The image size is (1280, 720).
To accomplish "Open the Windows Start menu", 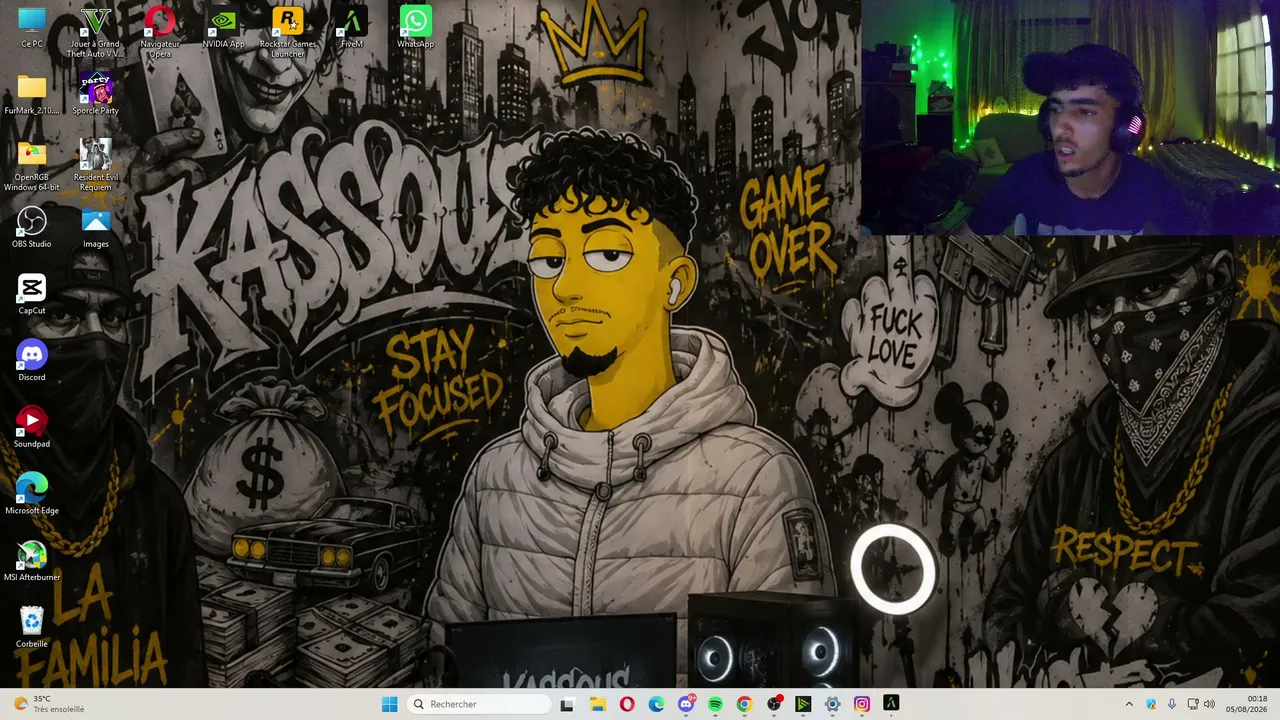I will (x=389, y=704).
